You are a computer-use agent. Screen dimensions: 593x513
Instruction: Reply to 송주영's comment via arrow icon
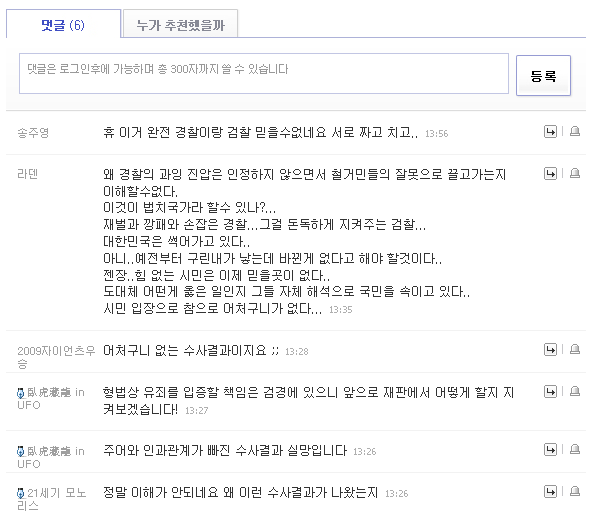(550, 132)
